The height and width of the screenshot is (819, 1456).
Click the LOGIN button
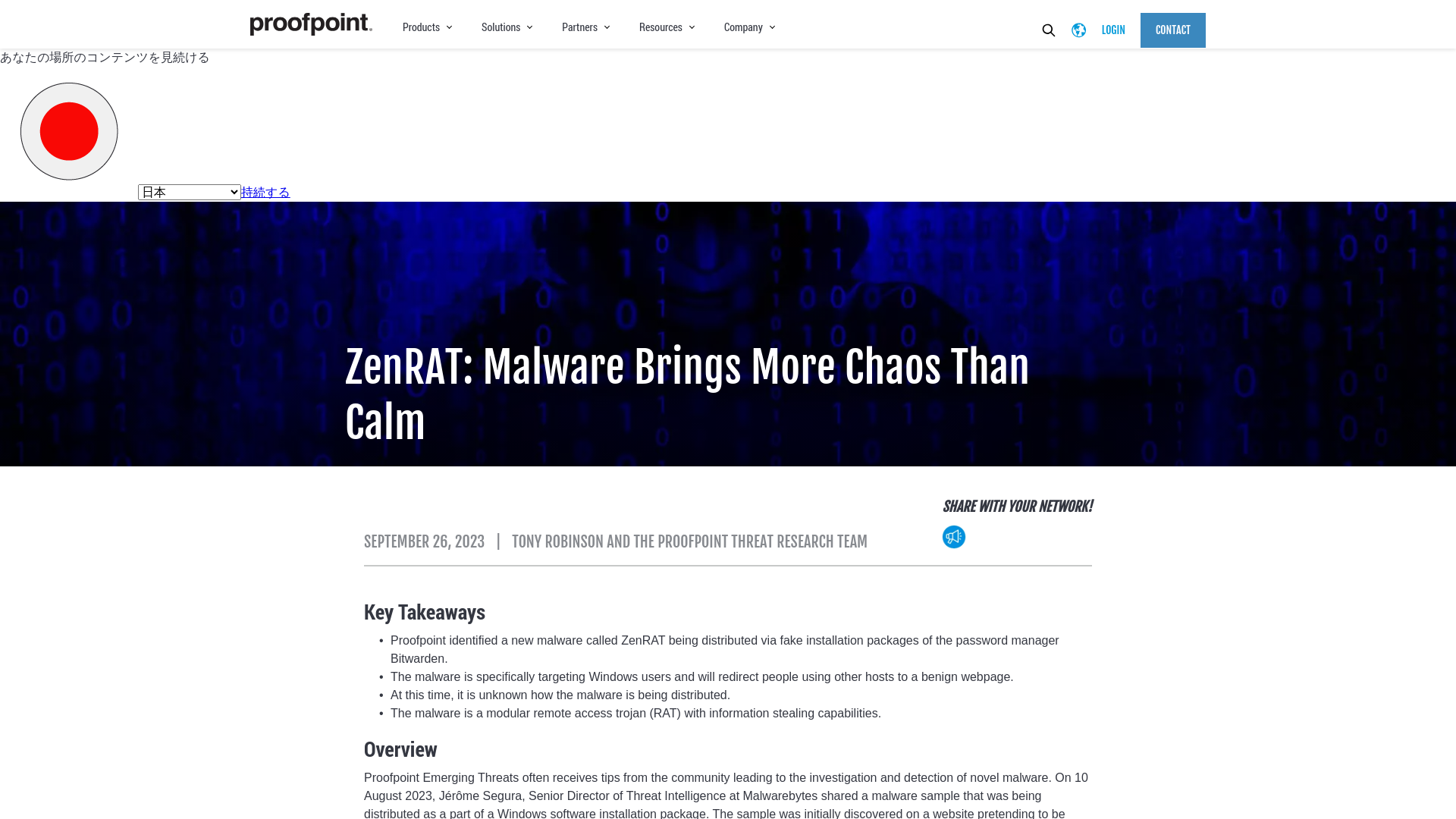coord(1113,29)
